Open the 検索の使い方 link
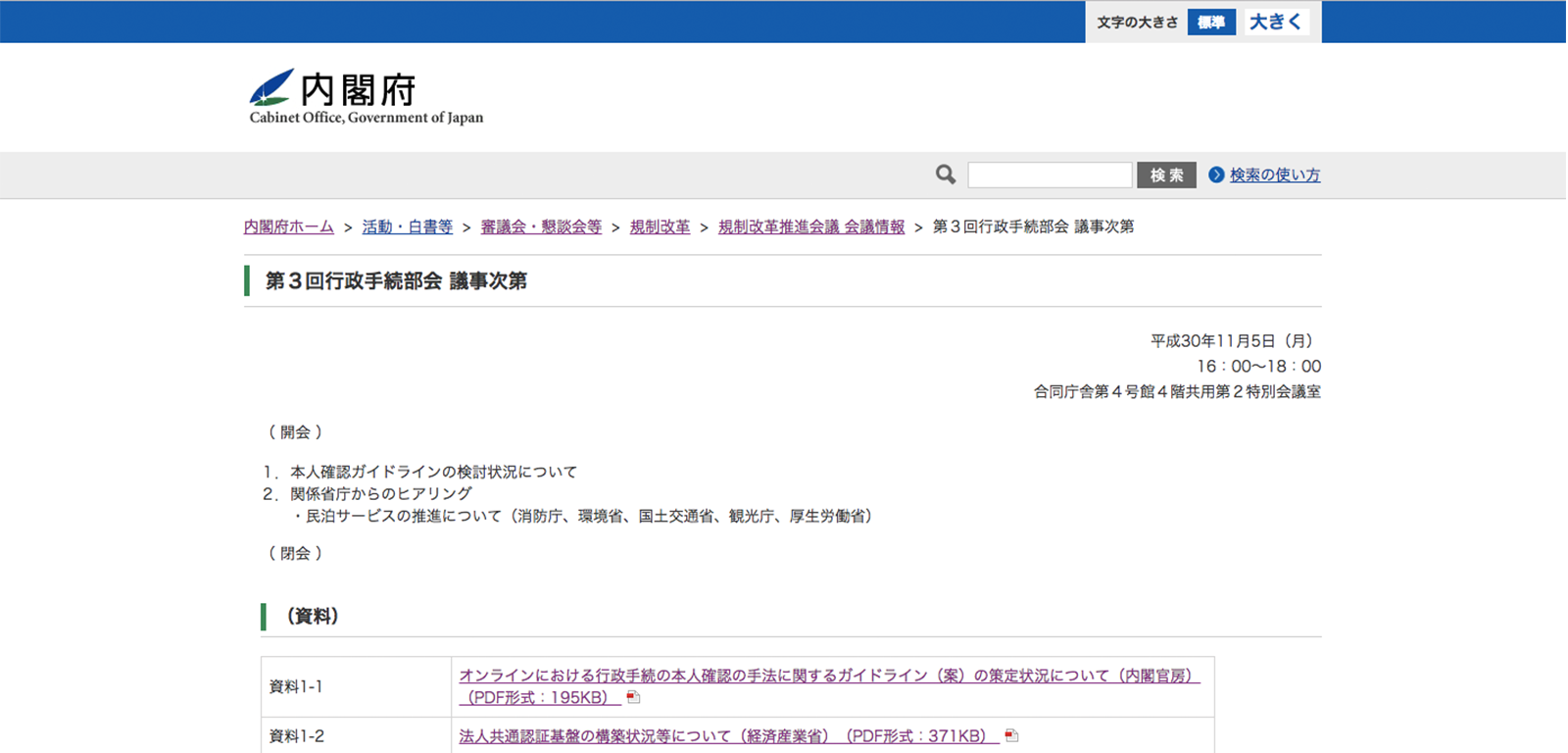 (x=1275, y=175)
